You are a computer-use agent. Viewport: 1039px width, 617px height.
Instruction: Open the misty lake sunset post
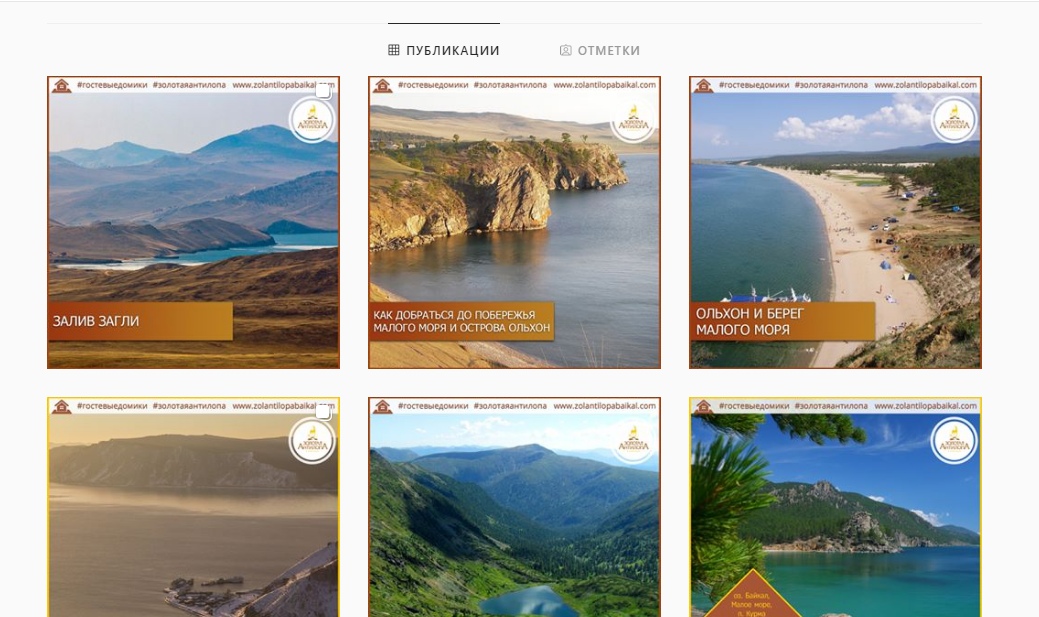click(193, 507)
